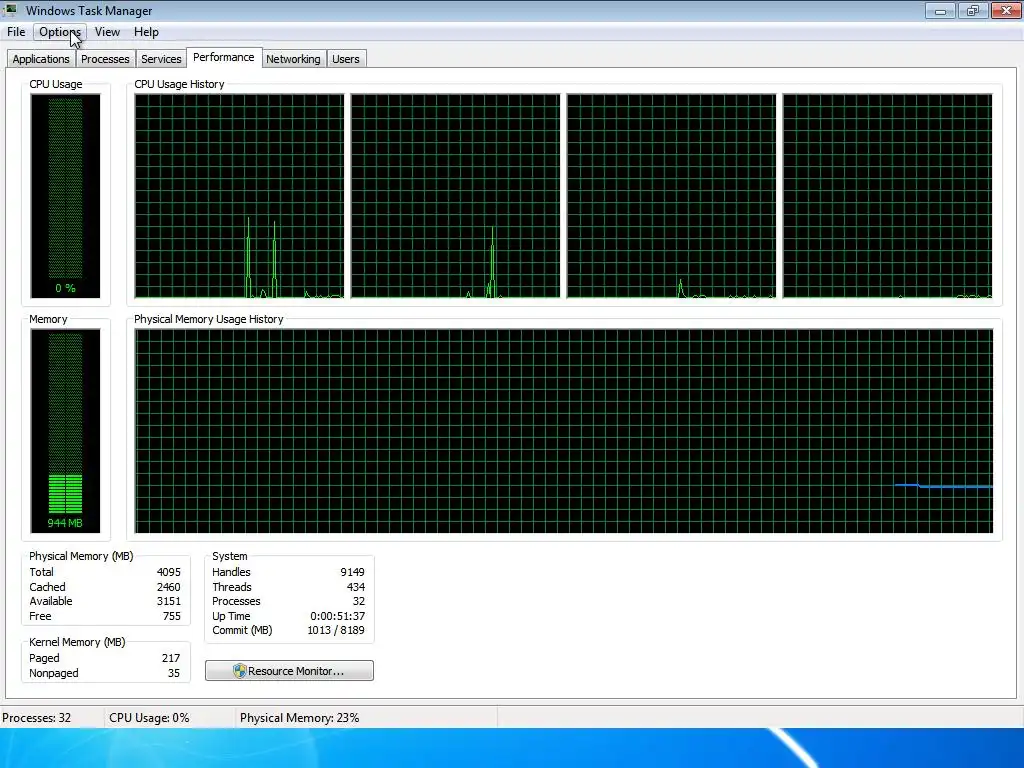The width and height of the screenshot is (1024, 768).
Task: Switch to the Users tab
Action: click(x=345, y=59)
